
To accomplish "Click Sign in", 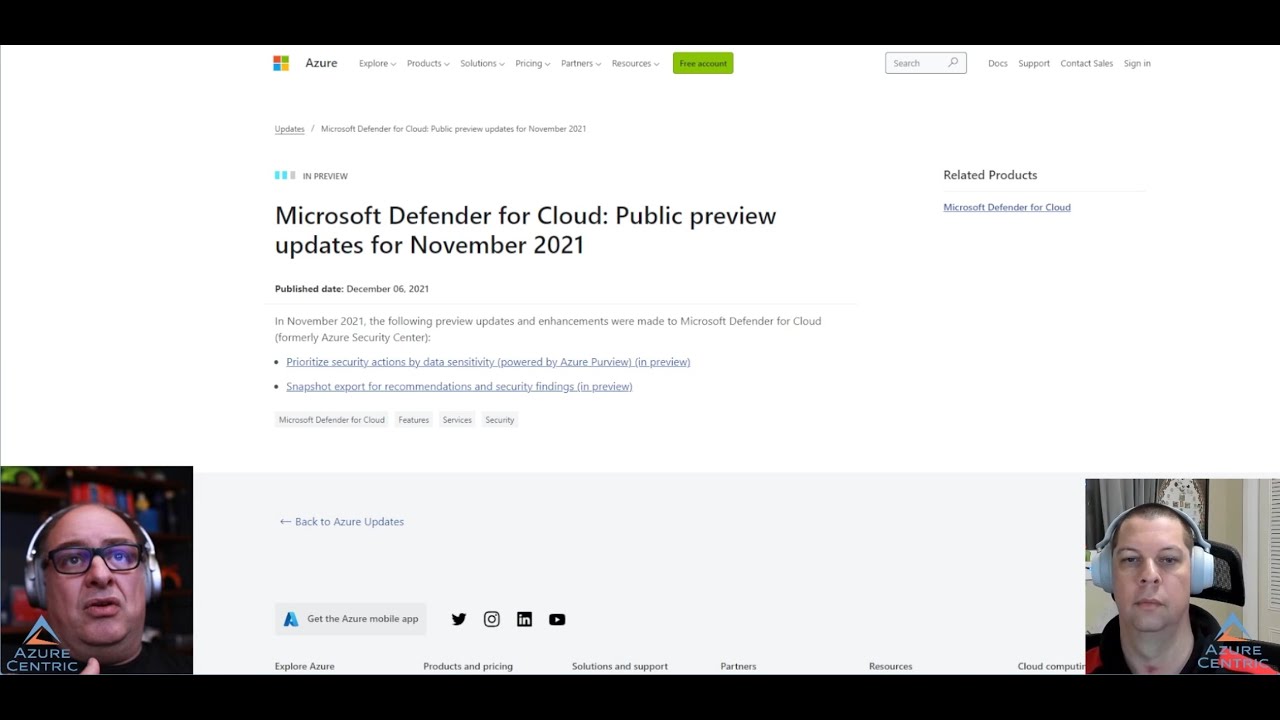I will click(1137, 63).
